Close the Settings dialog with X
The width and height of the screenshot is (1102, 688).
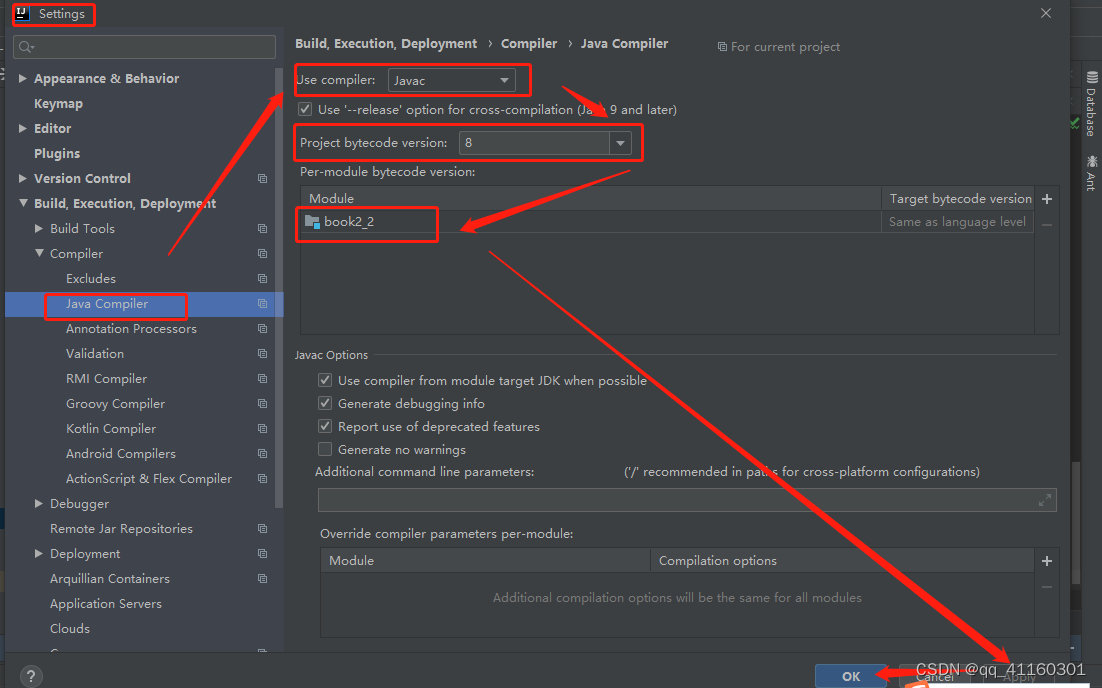pyautogui.click(x=1046, y=13)
